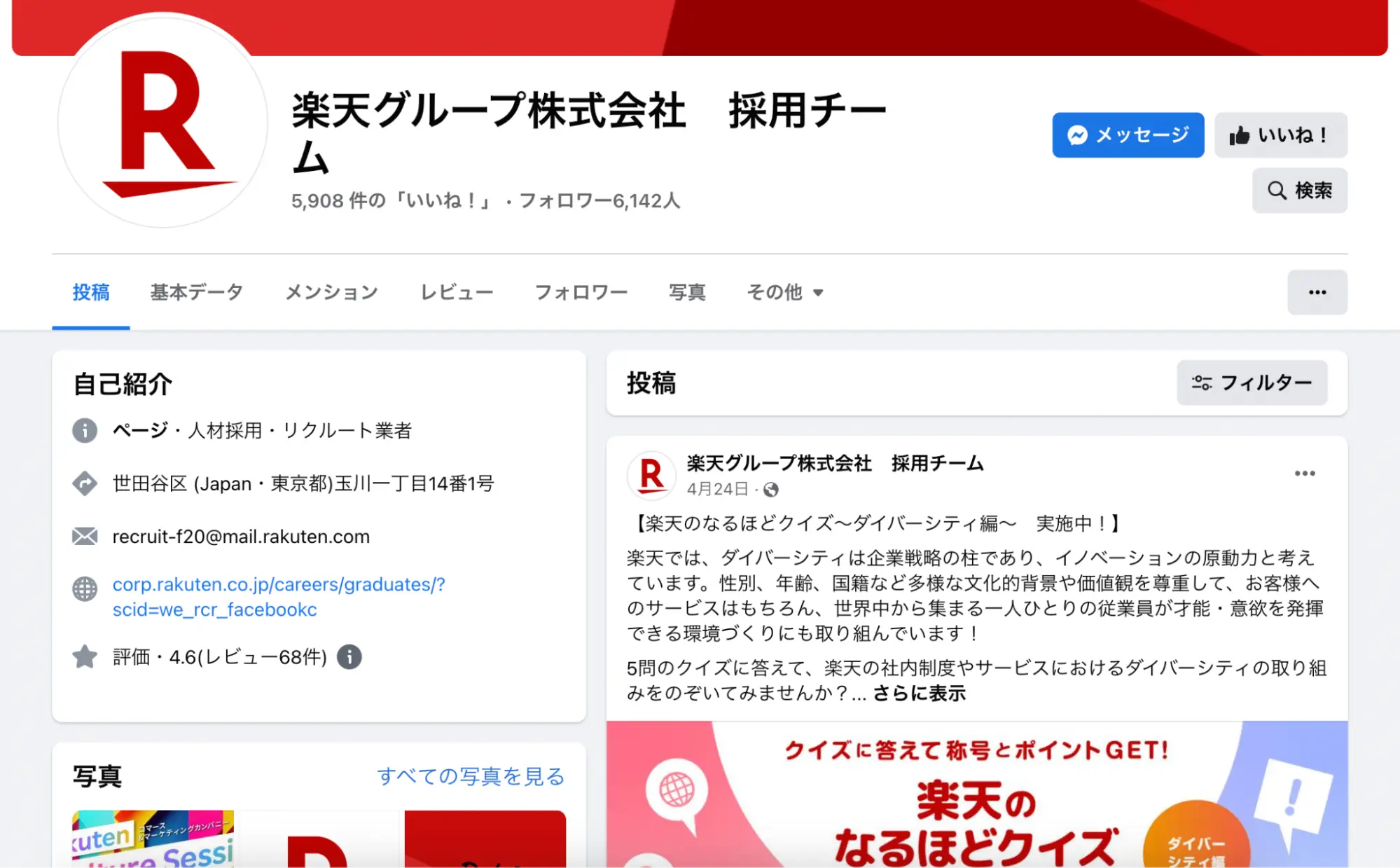Open the post's three-dot options menu
The width and height of the screenshot is (1400, 868).
[x=1304, y=474]
